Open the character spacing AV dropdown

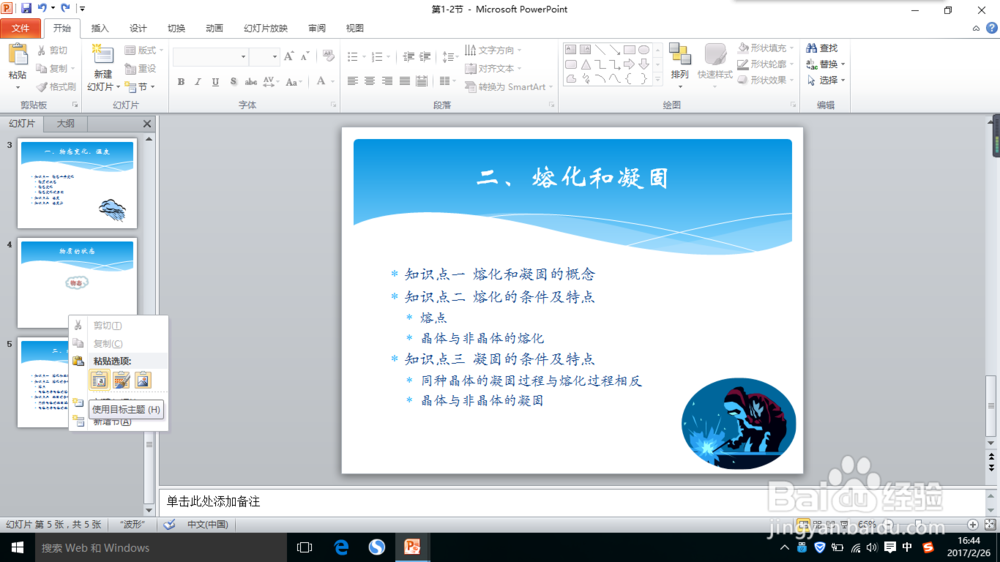270,82
